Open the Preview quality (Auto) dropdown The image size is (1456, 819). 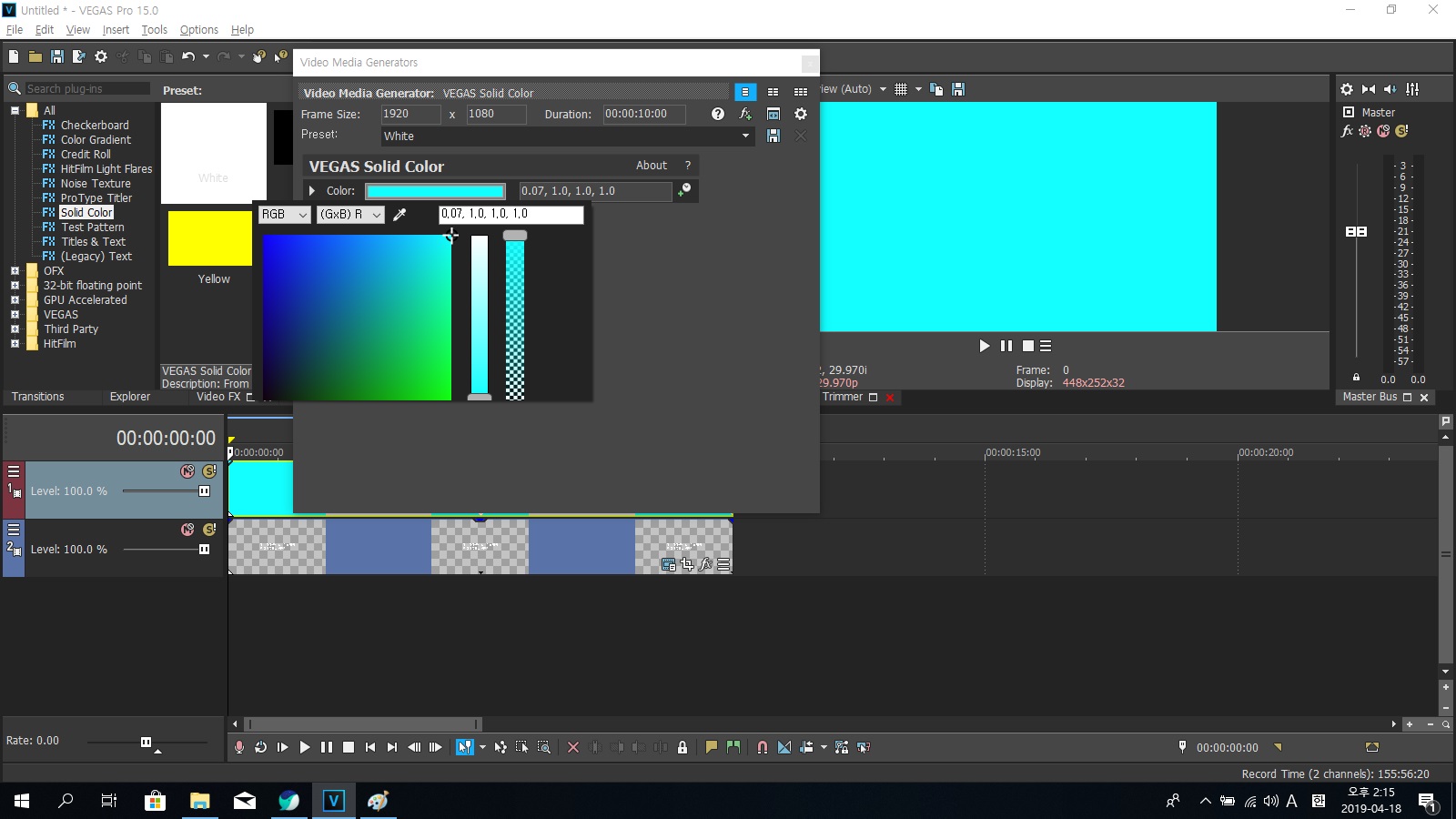click(883, 89)
